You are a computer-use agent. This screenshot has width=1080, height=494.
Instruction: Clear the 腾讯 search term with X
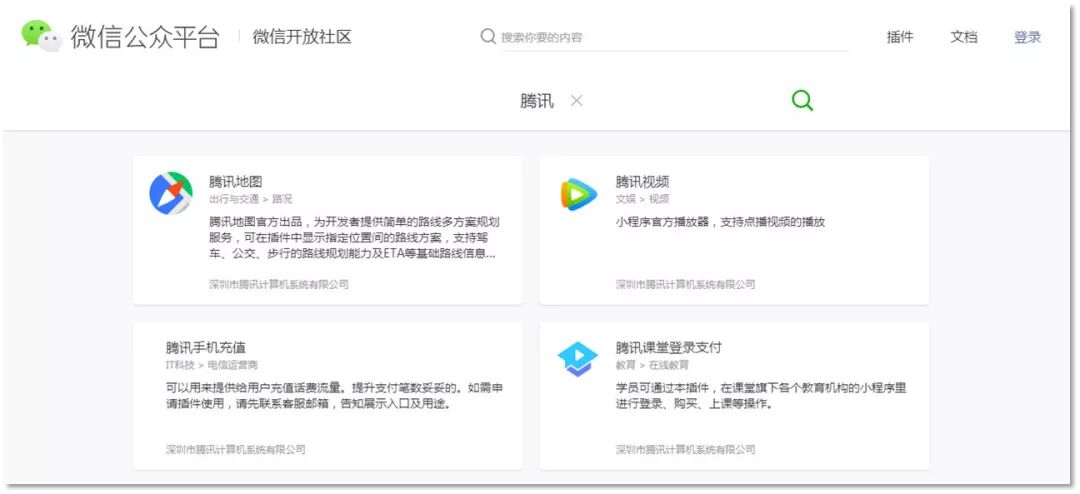click(577, 101)
